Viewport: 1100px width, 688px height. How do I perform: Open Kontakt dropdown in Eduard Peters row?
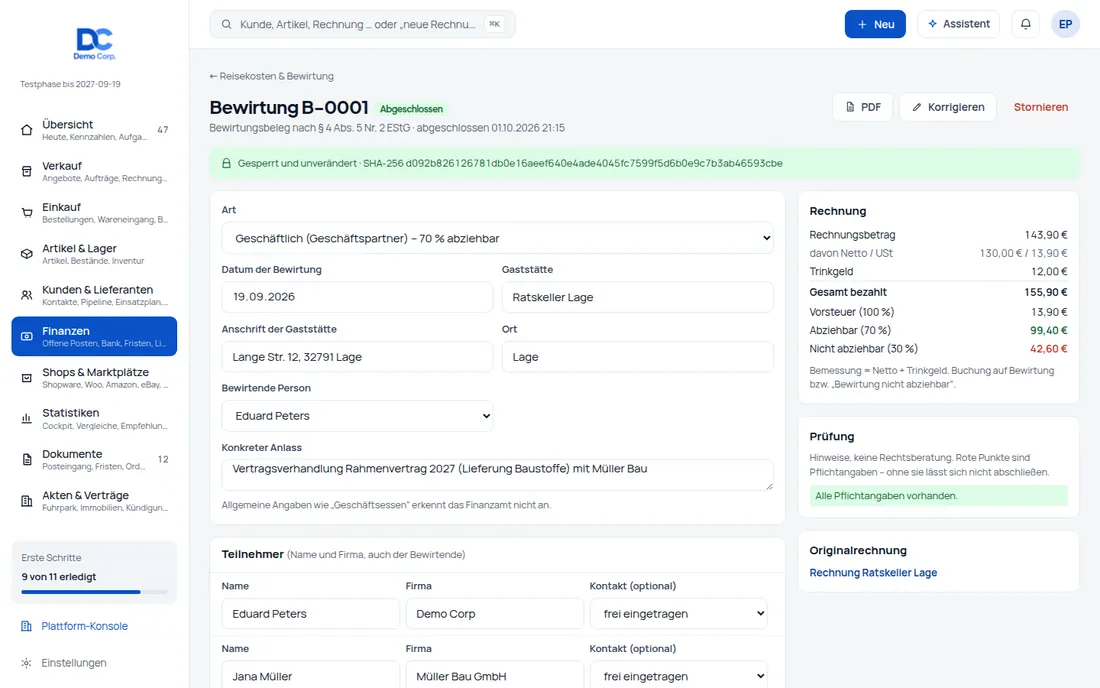point(678,614)
